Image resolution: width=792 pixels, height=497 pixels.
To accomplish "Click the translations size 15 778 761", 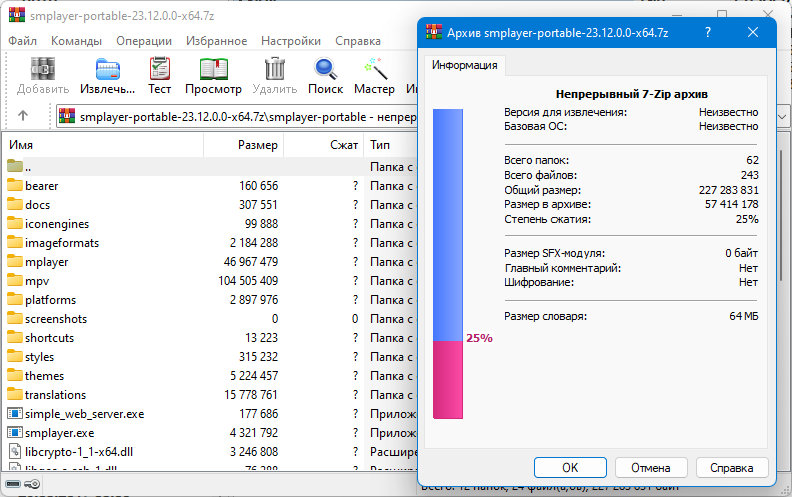I will (x=251, y=394).
